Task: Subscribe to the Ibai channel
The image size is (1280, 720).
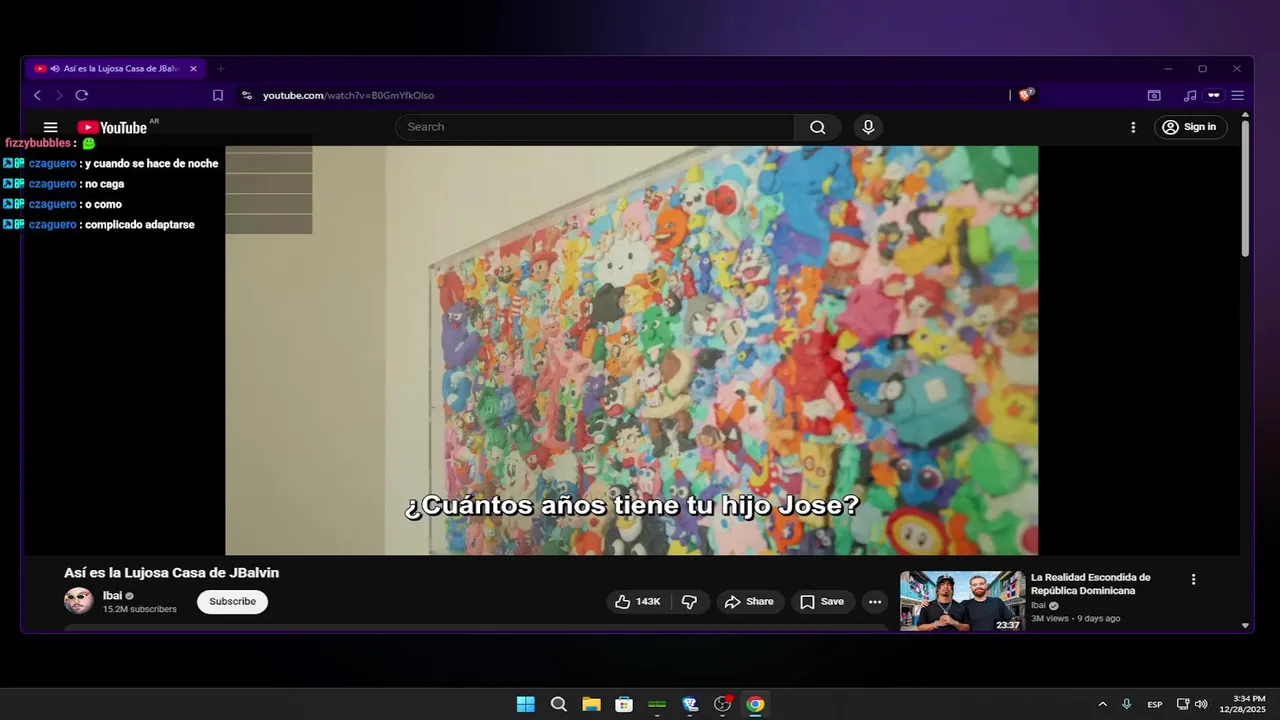Action: (232, 601)
